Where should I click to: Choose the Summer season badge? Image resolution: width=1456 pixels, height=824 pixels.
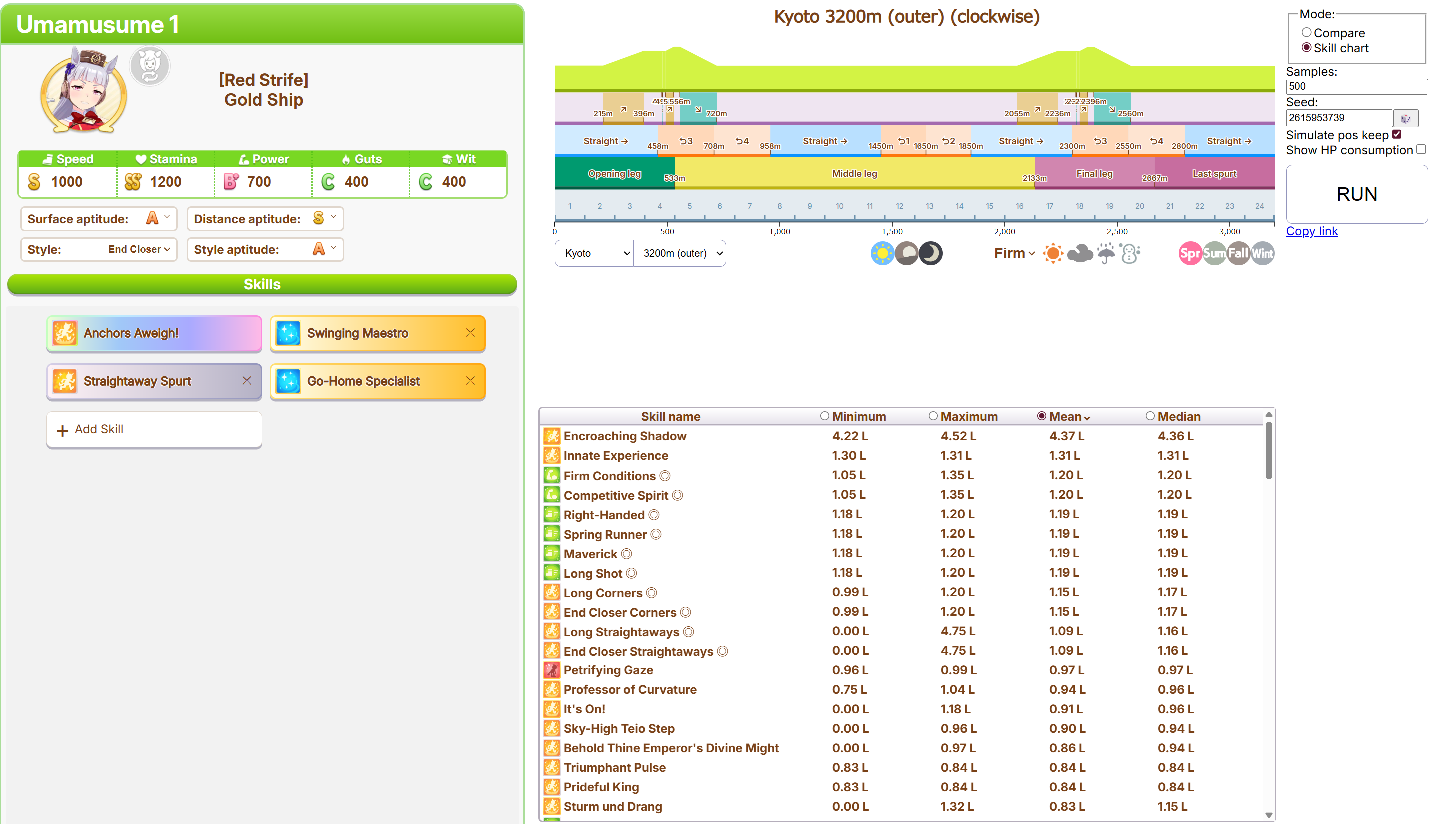(x=1214, y=253)
